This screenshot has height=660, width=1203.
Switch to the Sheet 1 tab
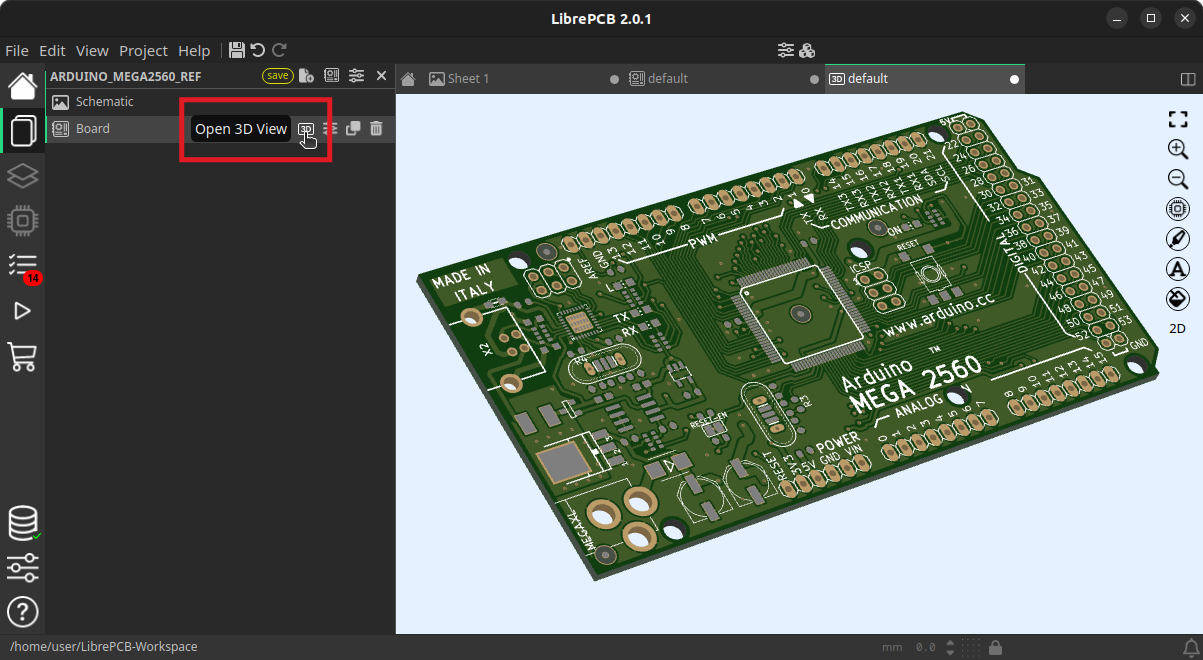522,79
